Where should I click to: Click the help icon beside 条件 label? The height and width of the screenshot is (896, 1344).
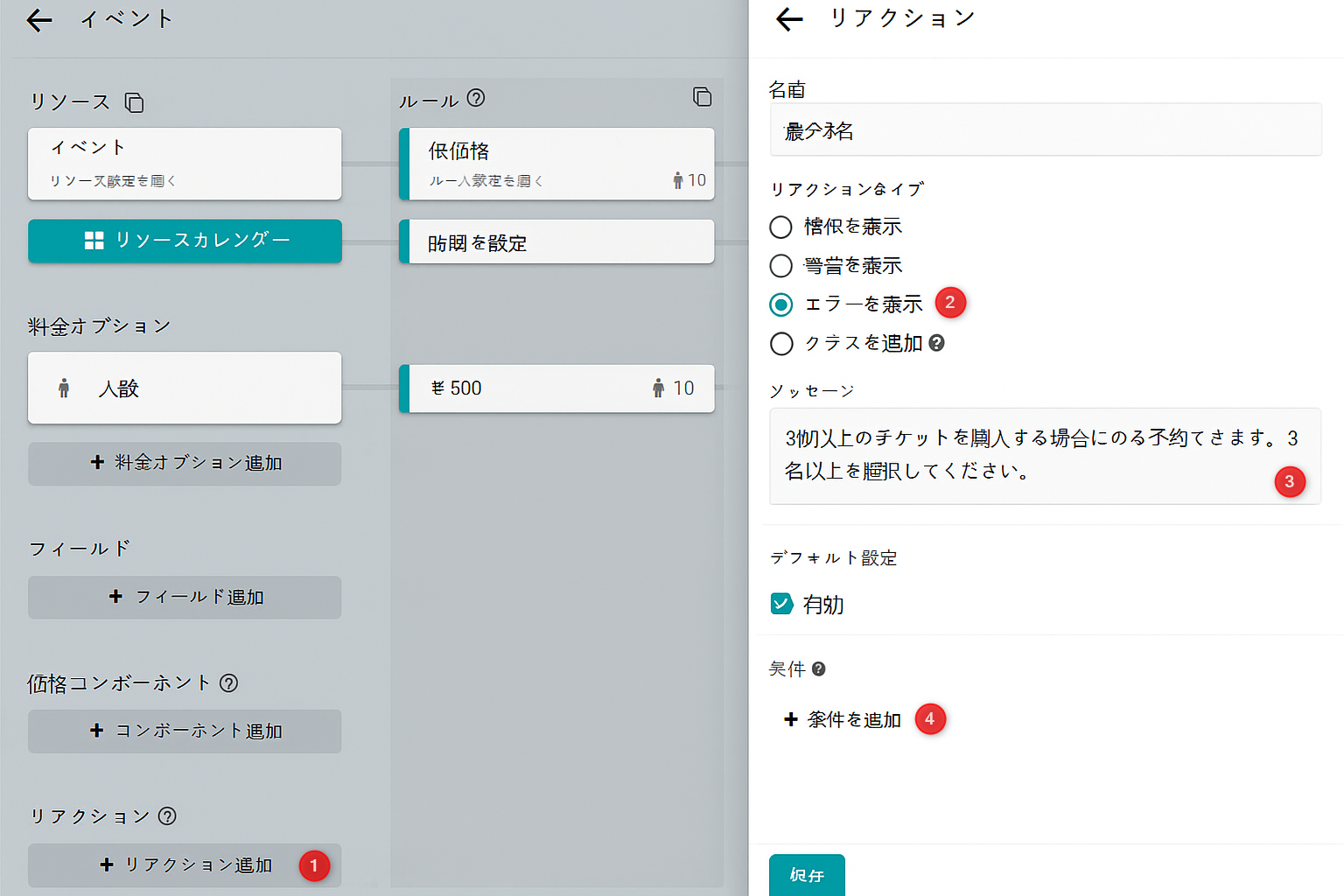pyautogui.click(x=819, y=669)
